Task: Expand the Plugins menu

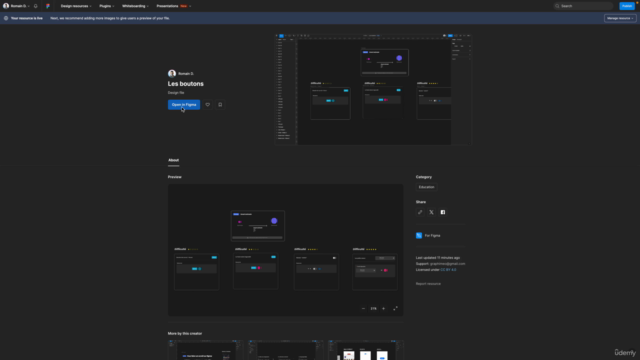Action: pos(107,6)
